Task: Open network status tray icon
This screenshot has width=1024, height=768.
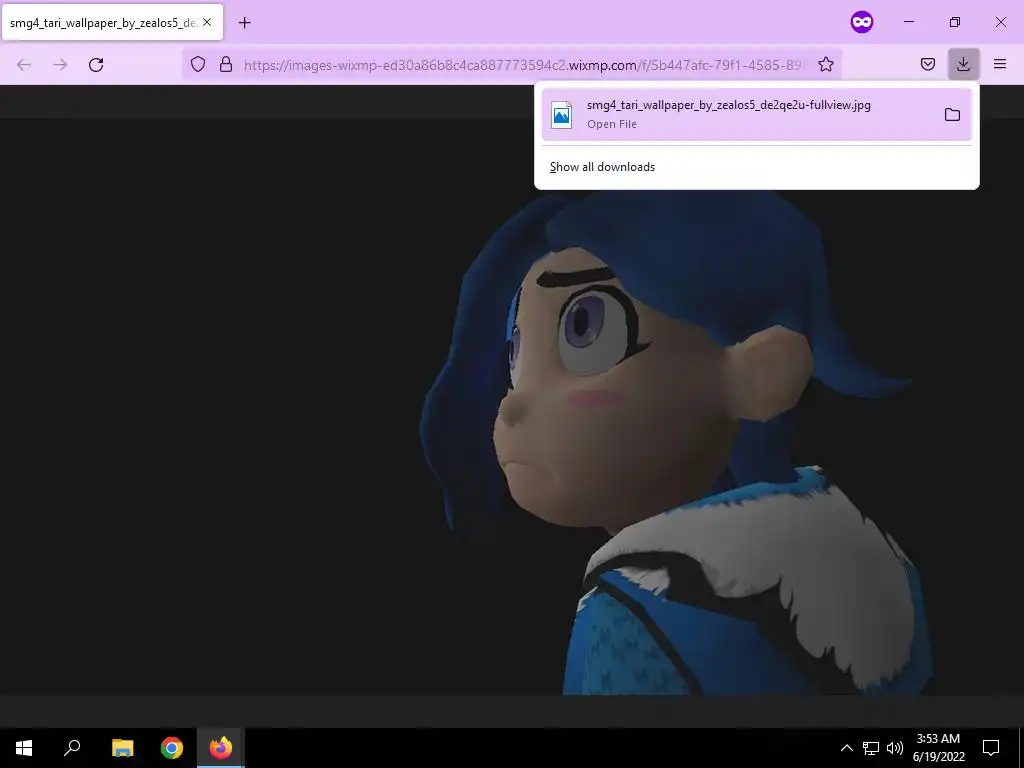Action: [x=871, y=748]
